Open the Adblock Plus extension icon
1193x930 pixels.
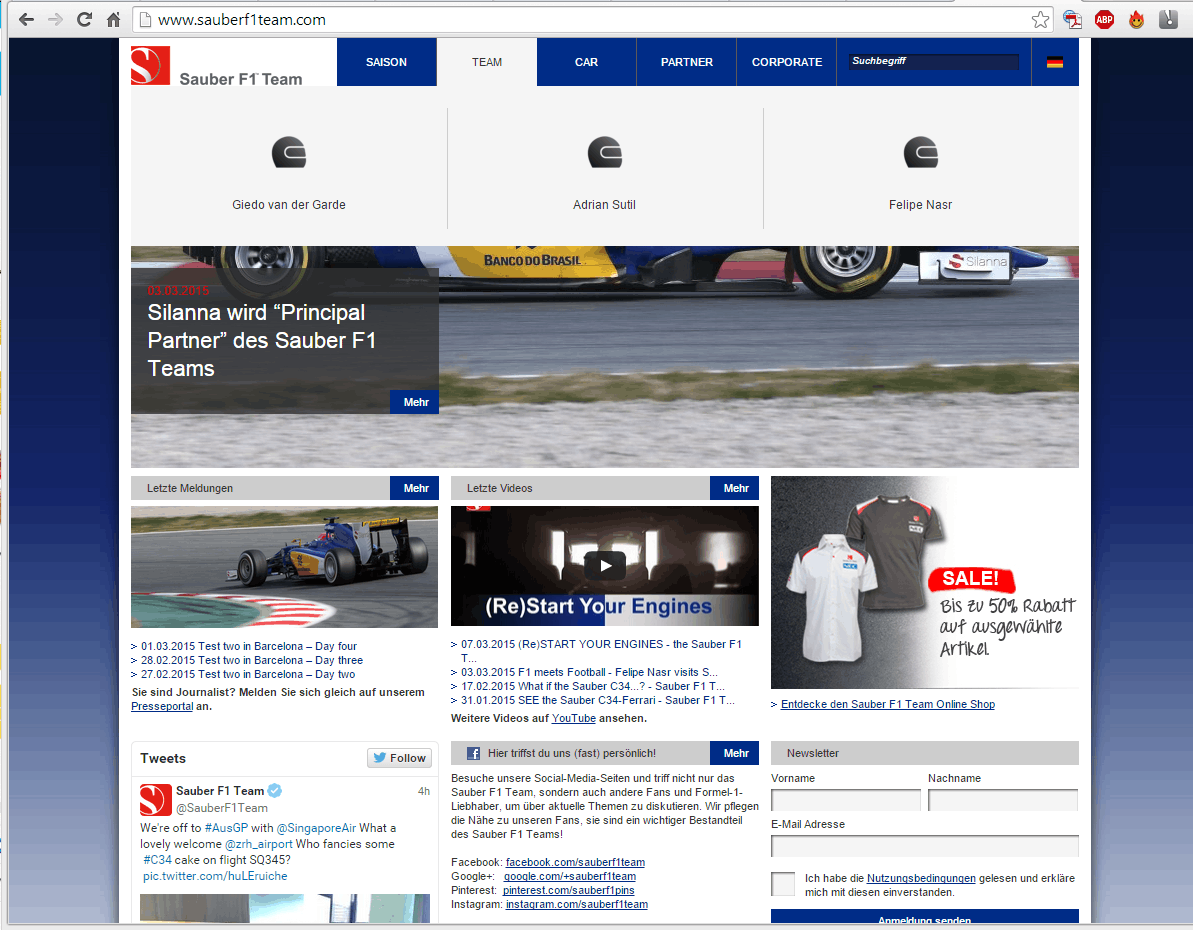pyautogui.click(x=1104, y=20)
